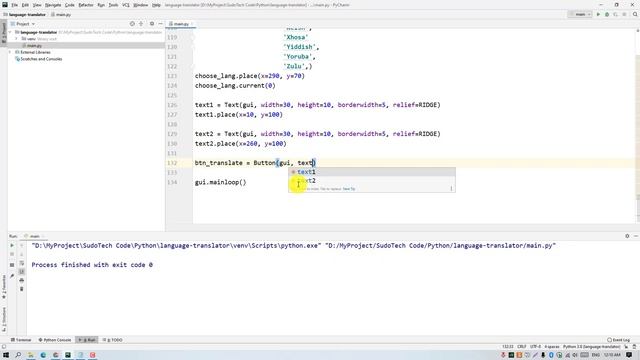Hide the Project tool window
Viewport: 640px width, 360px height.
pyautogui.click(x=160, y=24)
